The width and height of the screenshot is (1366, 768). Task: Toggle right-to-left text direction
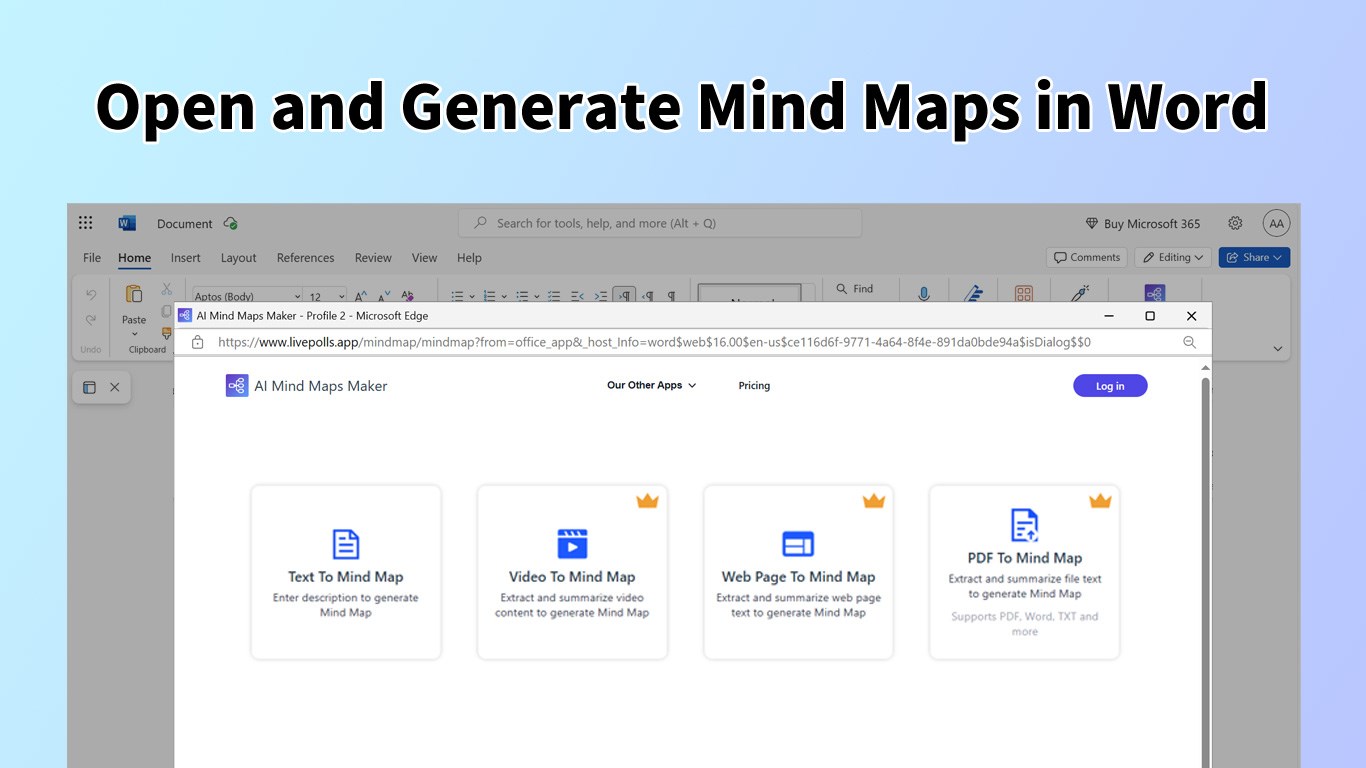click(x=648, y=296)
